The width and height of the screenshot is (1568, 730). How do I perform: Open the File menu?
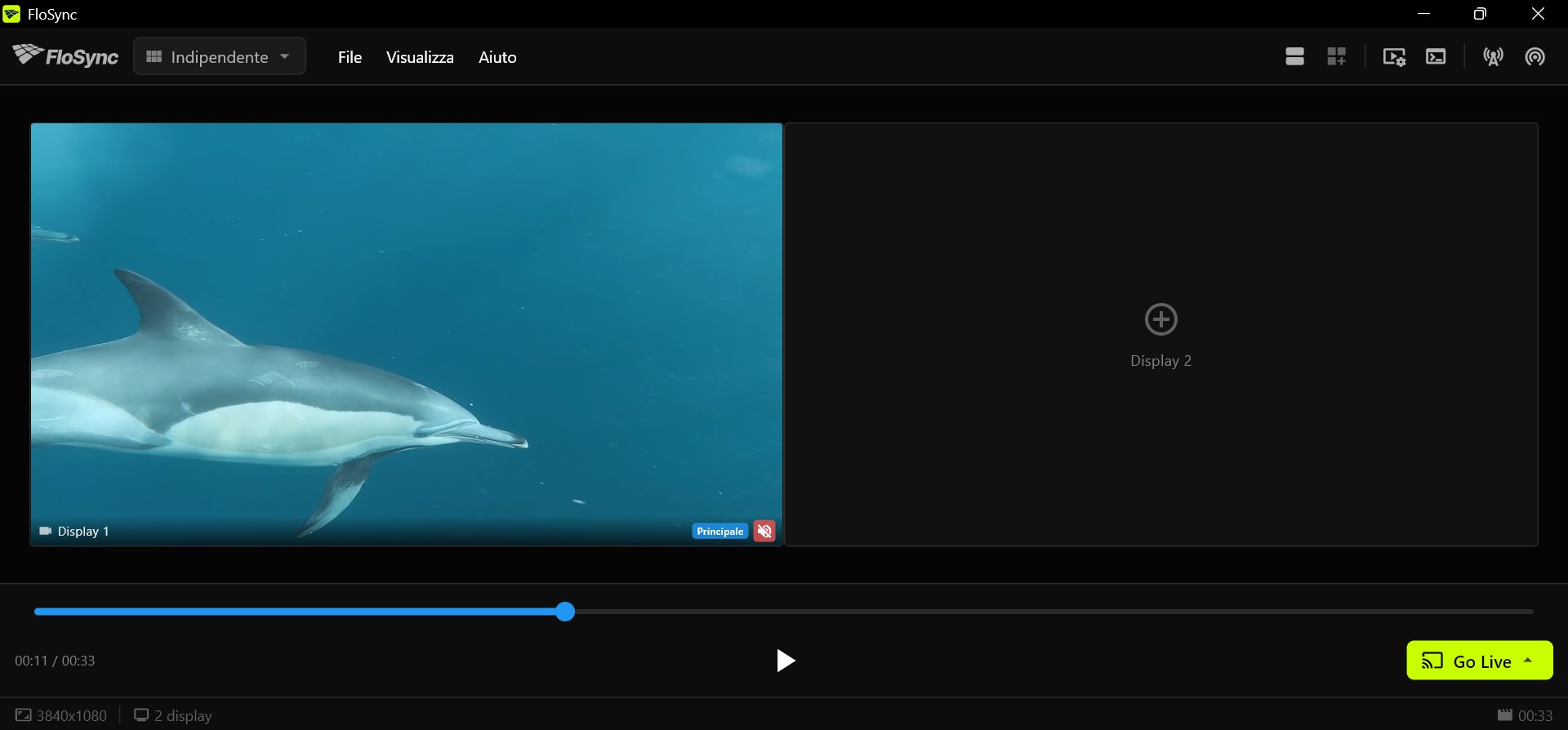click(350, 57)
